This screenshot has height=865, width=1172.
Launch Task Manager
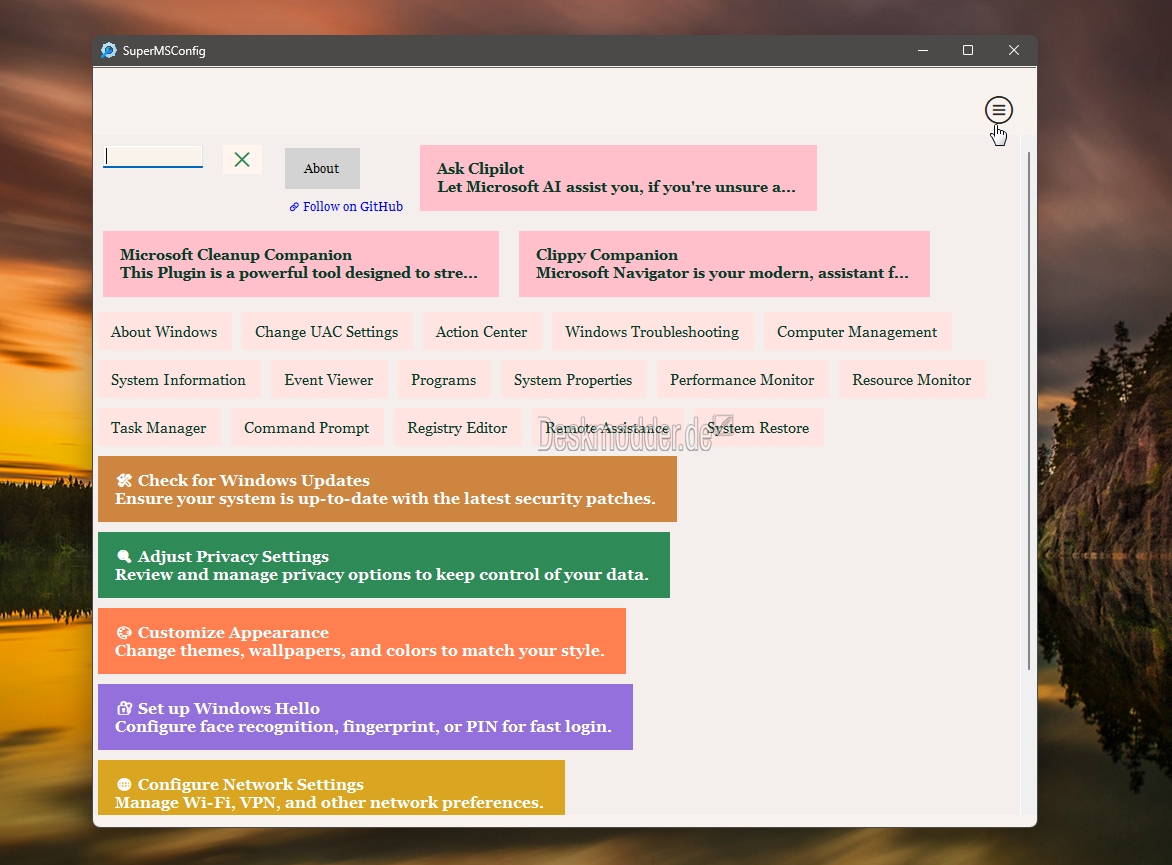[158, 428]
